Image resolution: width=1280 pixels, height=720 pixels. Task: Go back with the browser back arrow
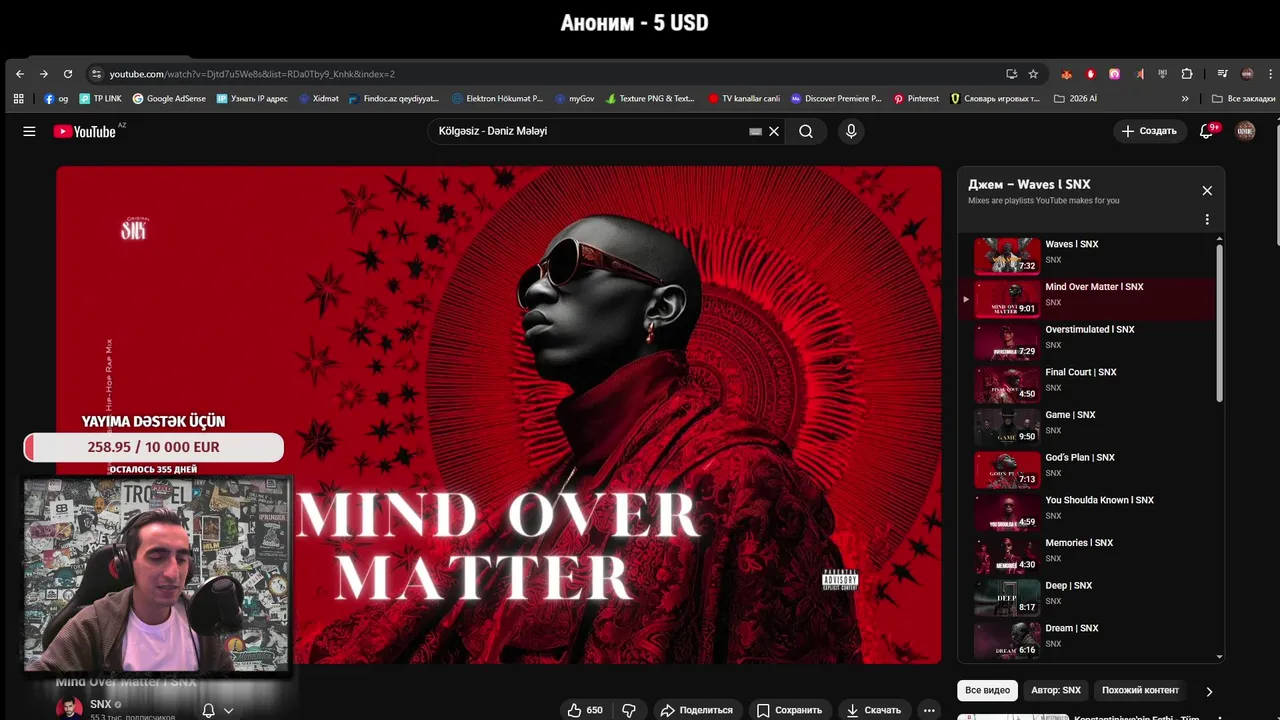coord(19,74)
